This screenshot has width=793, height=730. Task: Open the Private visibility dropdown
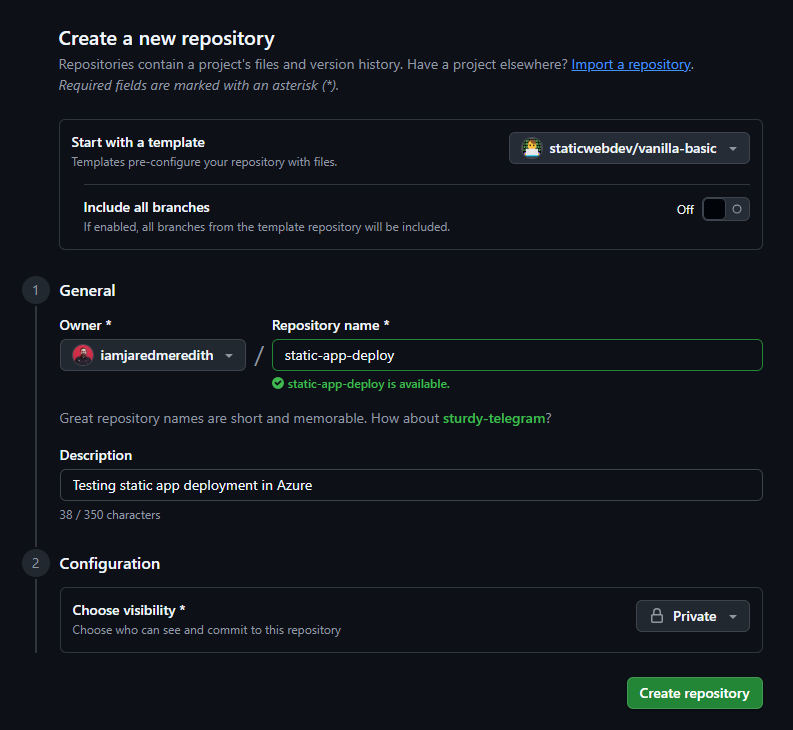pos(692,616)
